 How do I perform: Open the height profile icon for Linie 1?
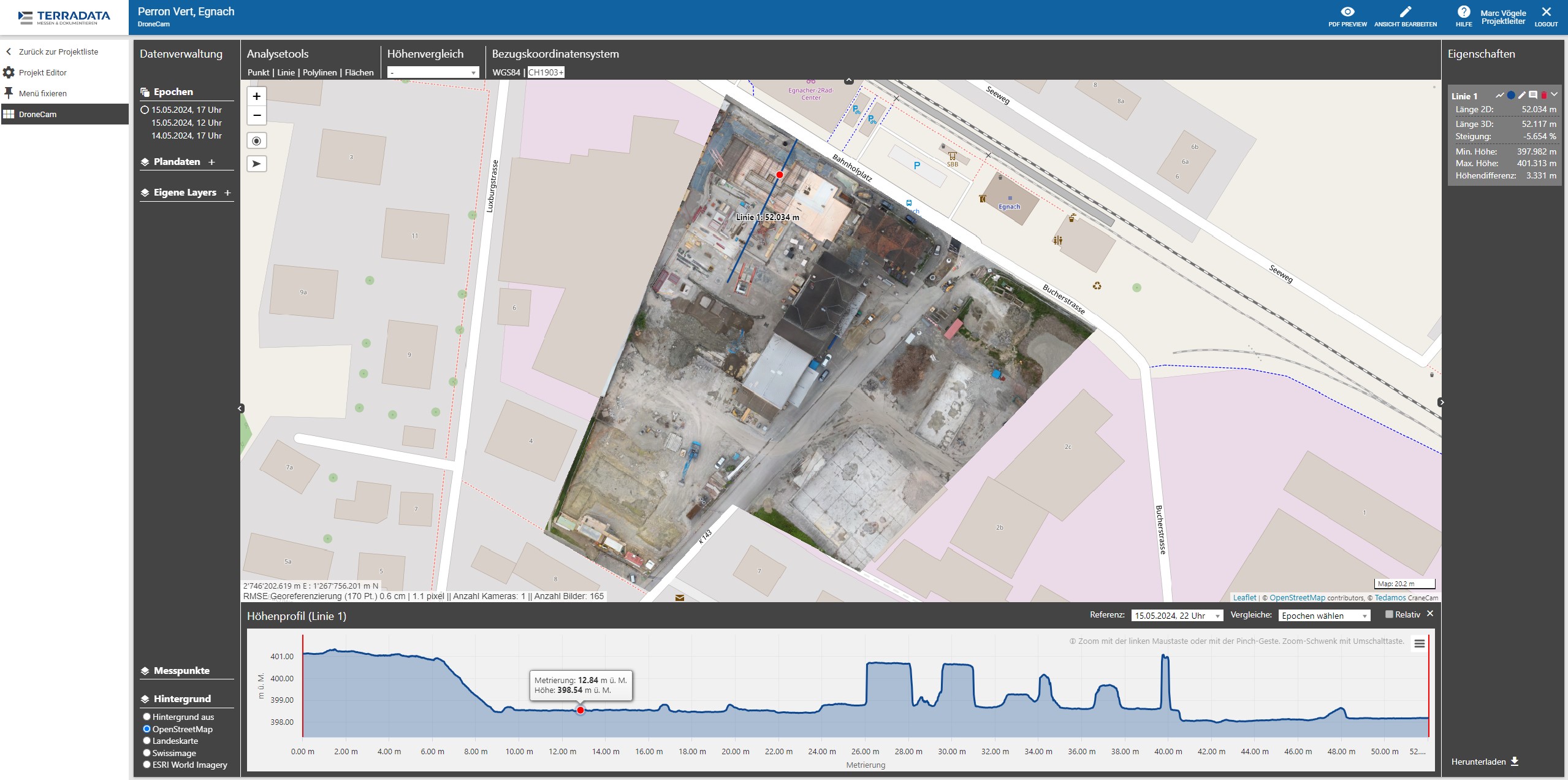point(1499,96)
